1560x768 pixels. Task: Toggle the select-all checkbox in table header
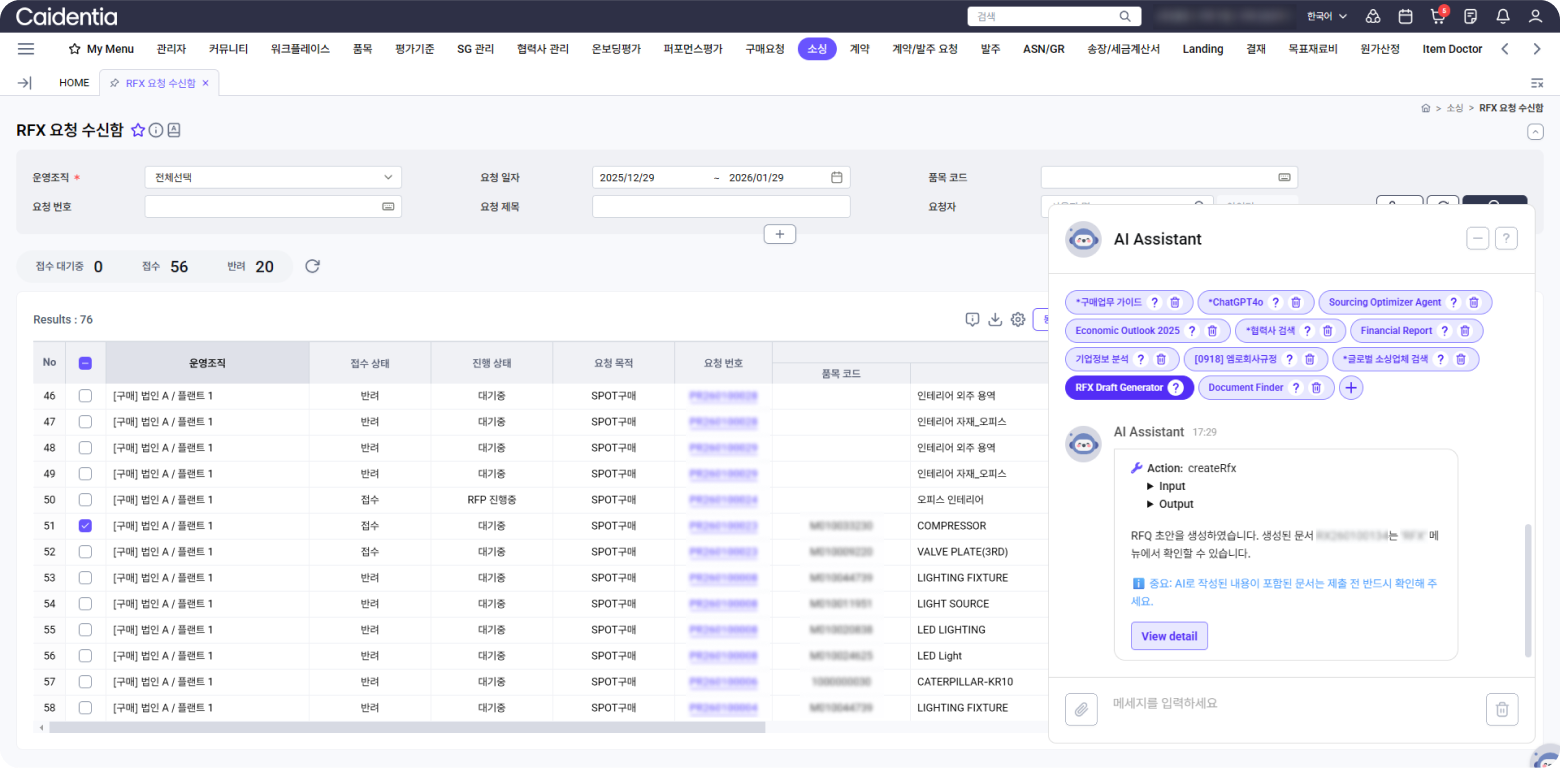[x=85, y=364]
